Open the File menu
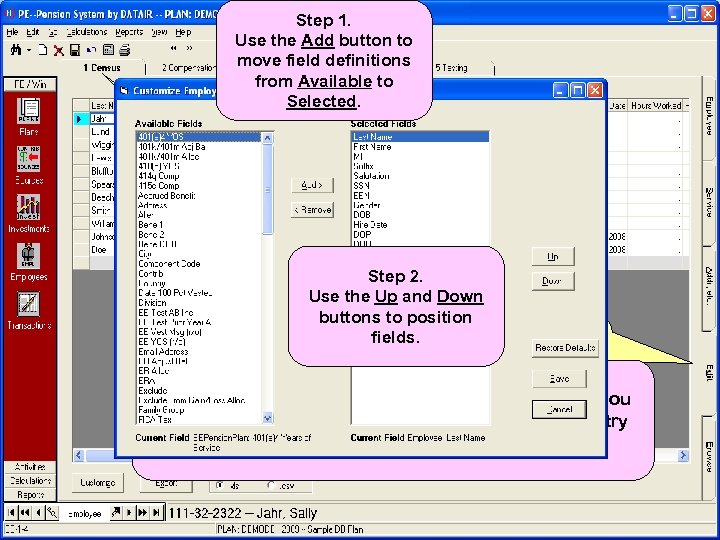 point(12,32)
